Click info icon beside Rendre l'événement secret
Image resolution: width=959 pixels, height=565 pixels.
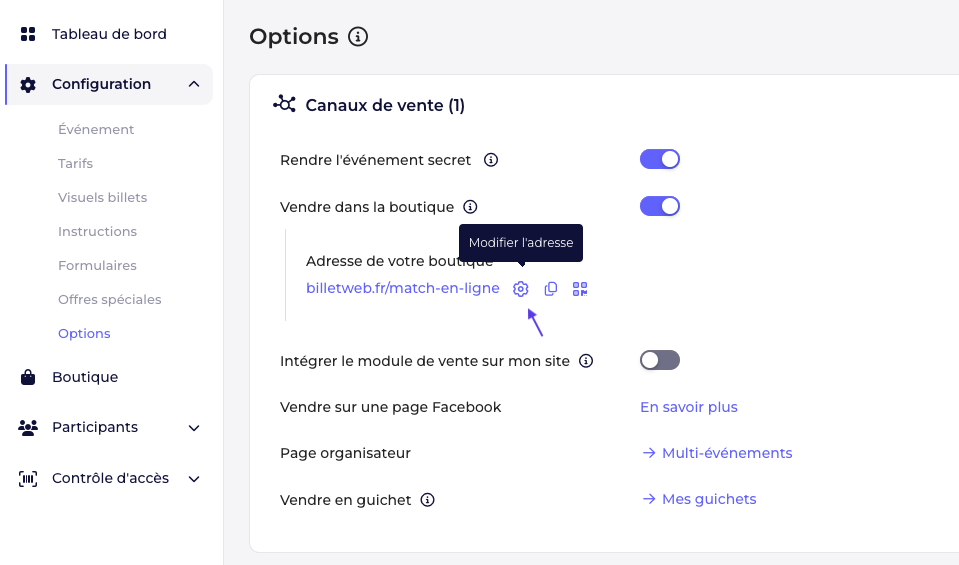491,160
